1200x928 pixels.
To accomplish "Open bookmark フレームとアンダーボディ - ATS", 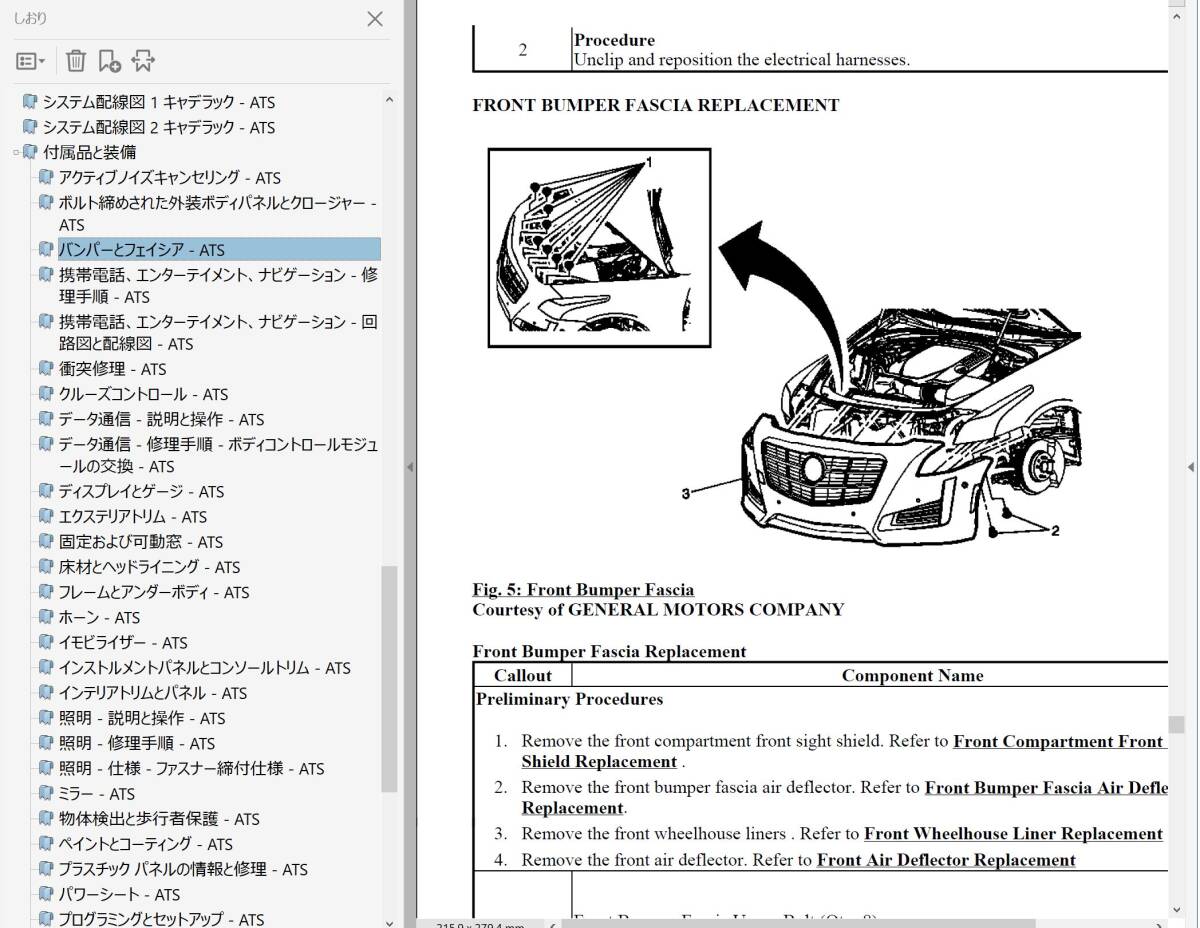I will pyautogui.click(x=154, y=592).
